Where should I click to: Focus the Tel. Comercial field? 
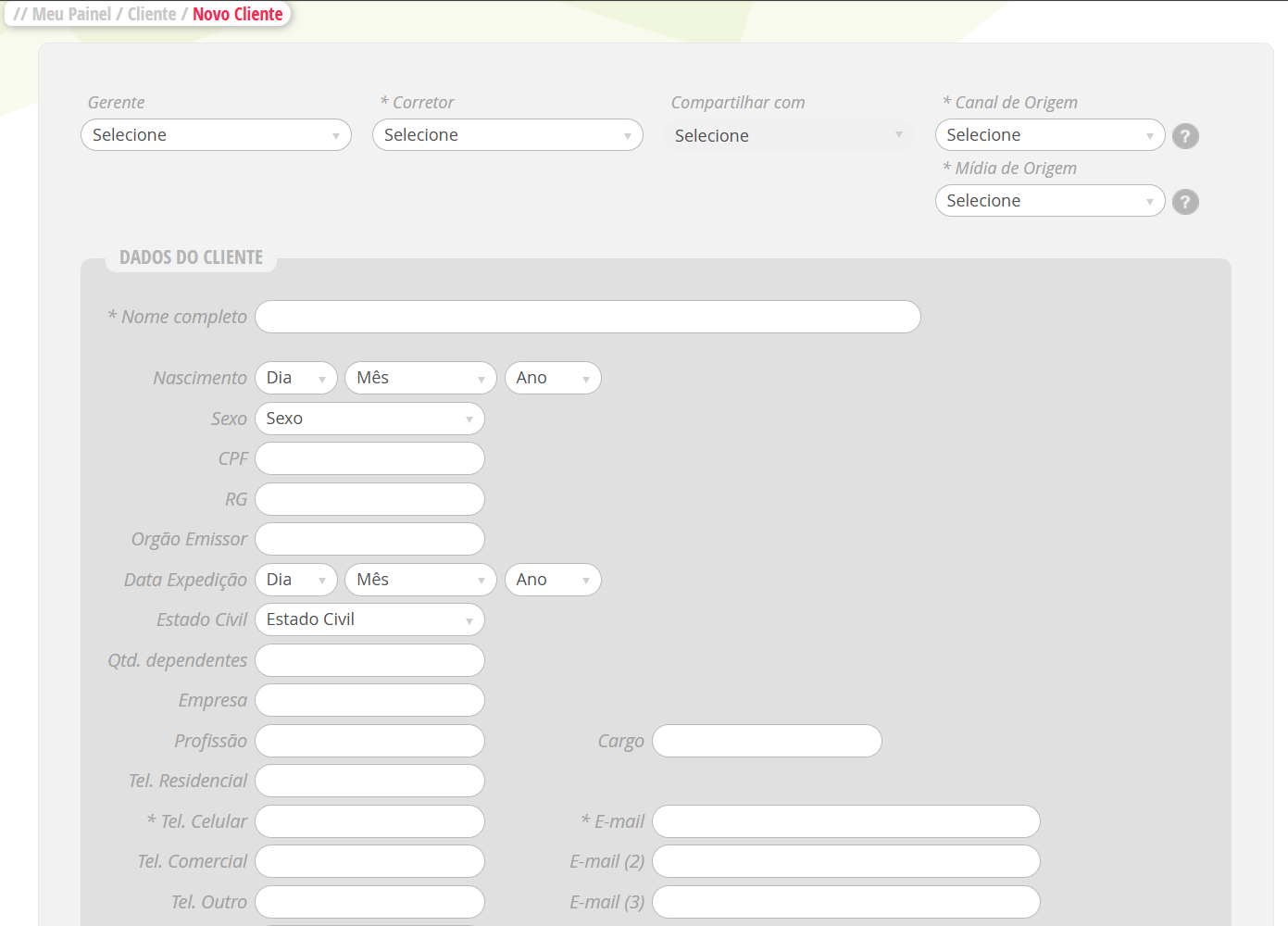(369, 861)
